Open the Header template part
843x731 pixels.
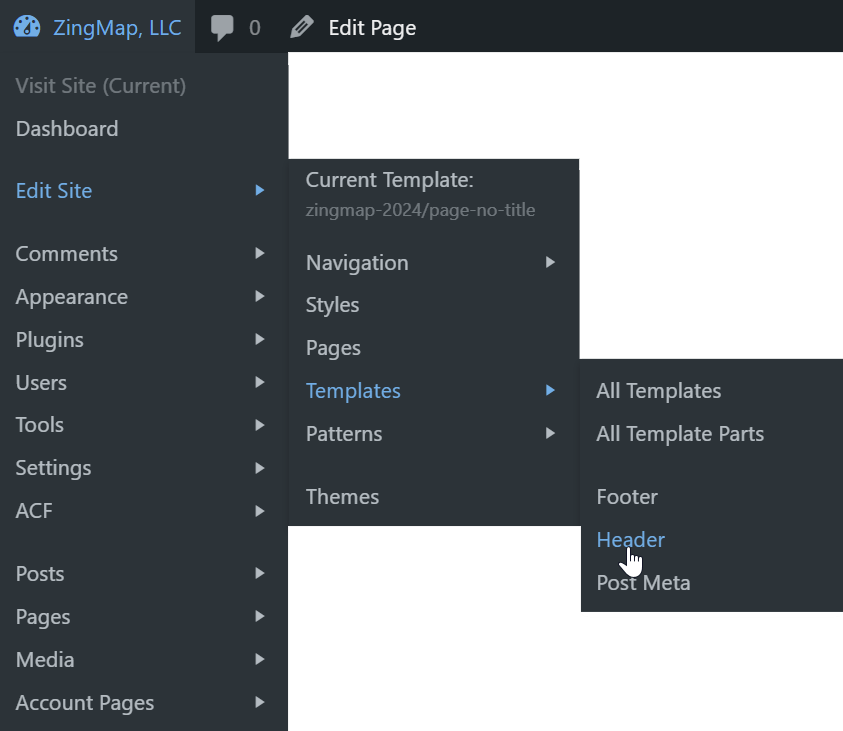coord(631,540)
